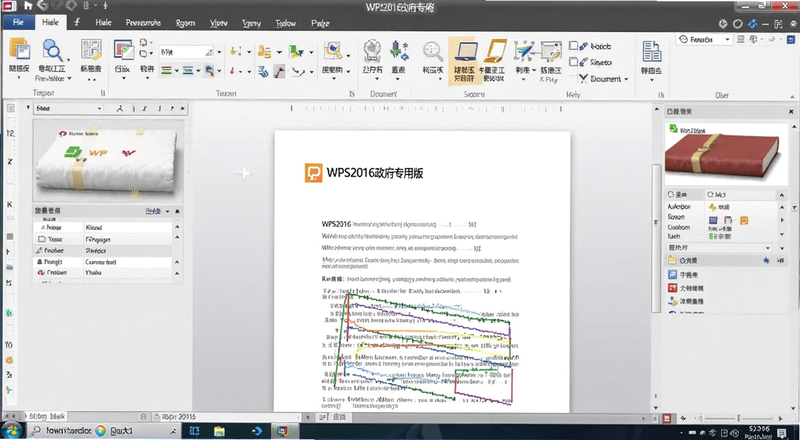Switch to the "Vloev" ribbon tab
Screen dimensions: 800x440
(218, 23)
